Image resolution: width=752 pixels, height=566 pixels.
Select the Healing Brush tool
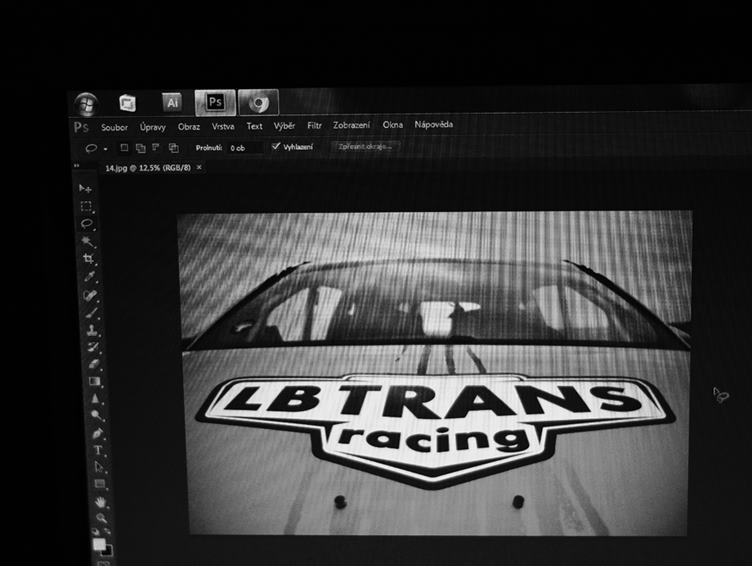point(91,295)
